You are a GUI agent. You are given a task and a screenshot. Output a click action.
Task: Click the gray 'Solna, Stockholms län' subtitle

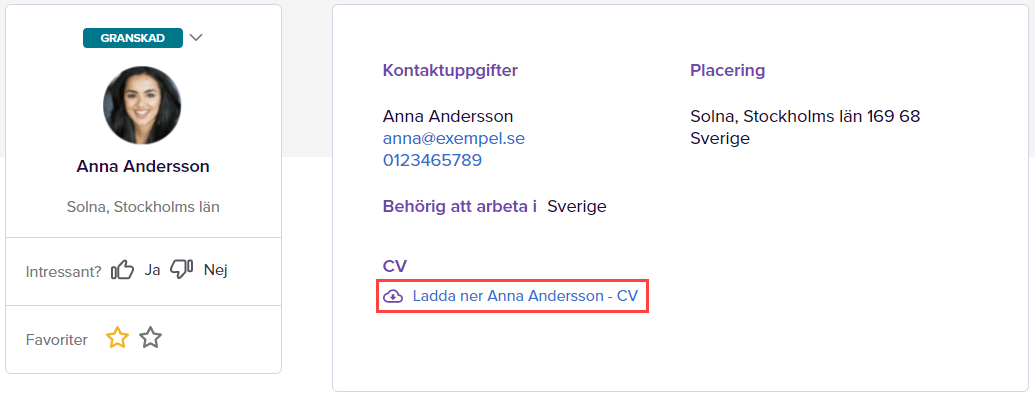coord(143,207)
